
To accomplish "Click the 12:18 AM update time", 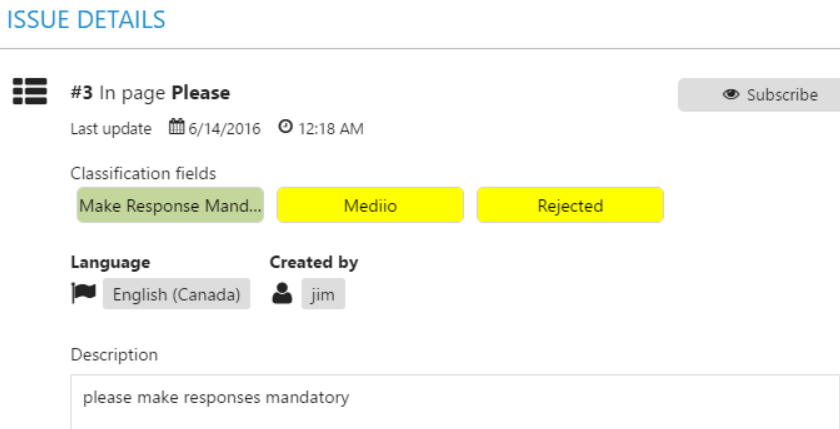I will click(x=331, y=129).
